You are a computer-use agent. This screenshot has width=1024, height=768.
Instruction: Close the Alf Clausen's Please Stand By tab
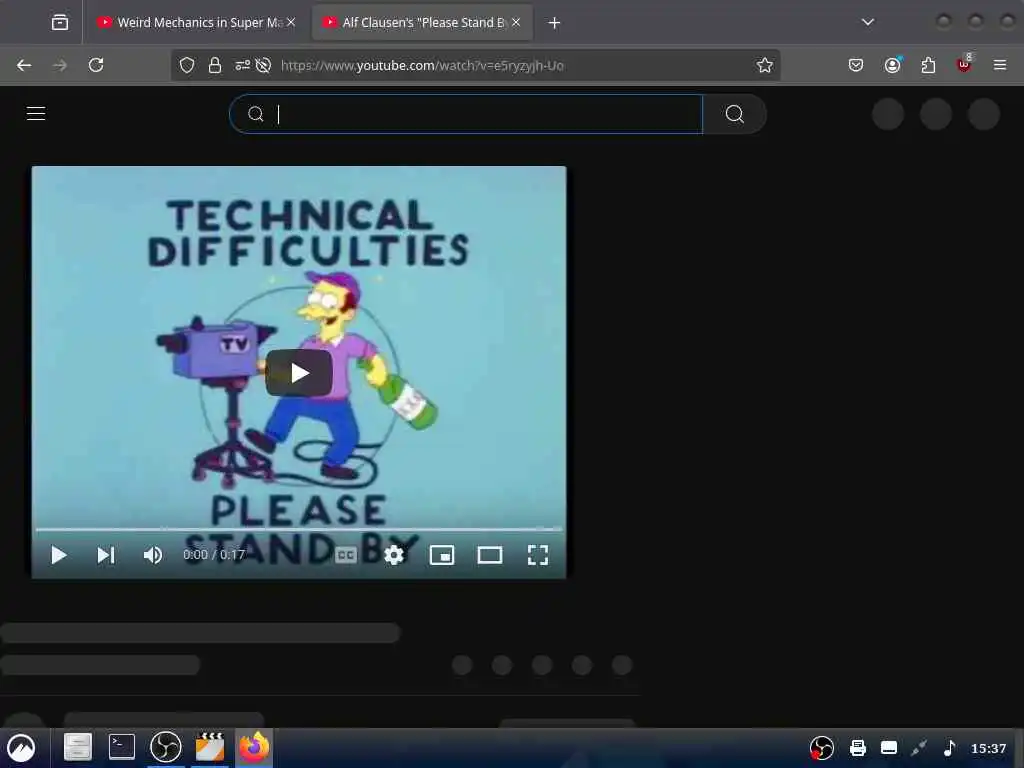pos(516,22)
